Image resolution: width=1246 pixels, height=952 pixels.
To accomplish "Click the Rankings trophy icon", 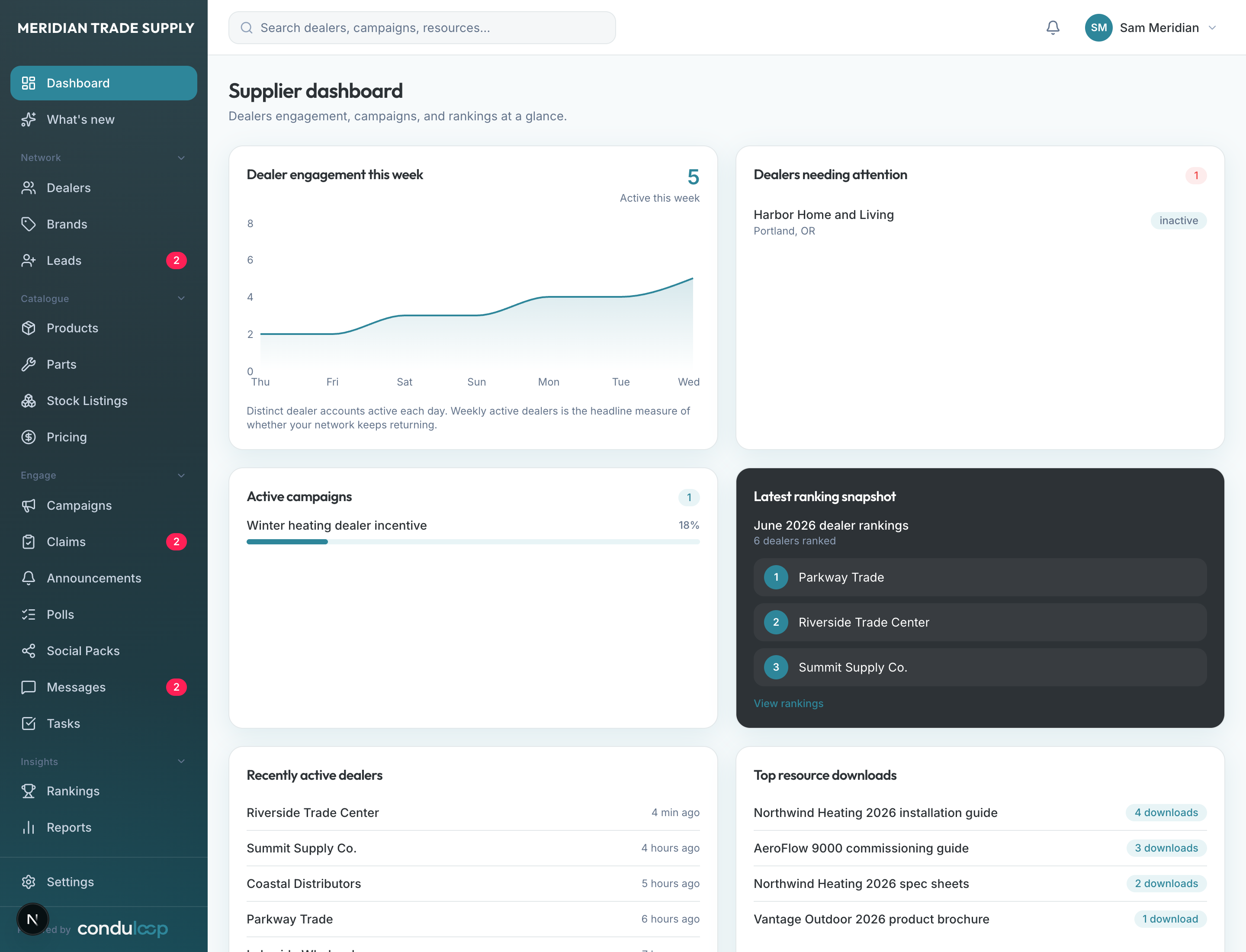I will [28, 791].
